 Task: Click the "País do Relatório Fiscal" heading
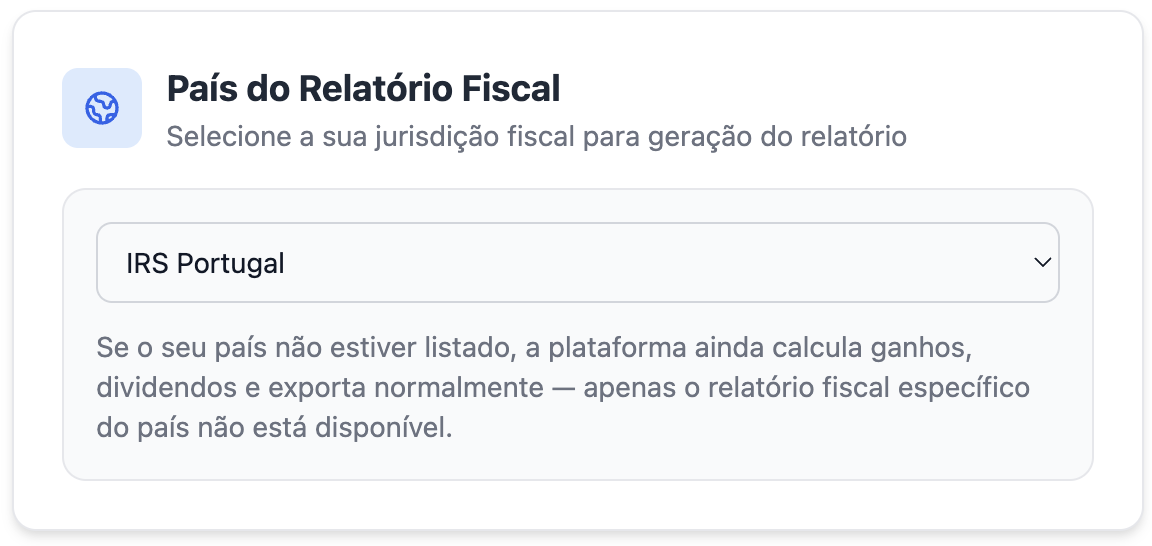tap(363, 89)
